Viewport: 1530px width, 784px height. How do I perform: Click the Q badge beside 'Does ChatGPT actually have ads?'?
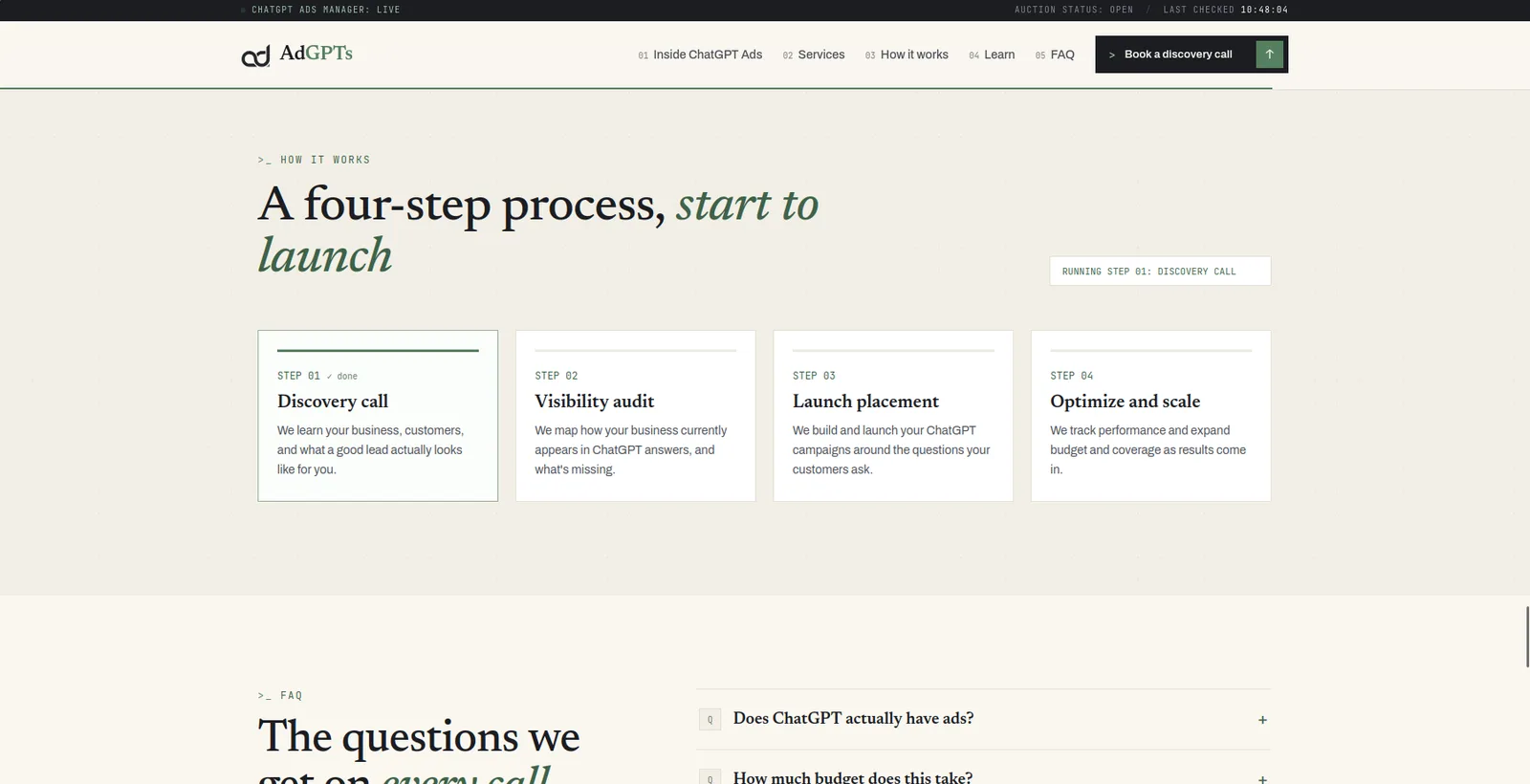(710, 720)
